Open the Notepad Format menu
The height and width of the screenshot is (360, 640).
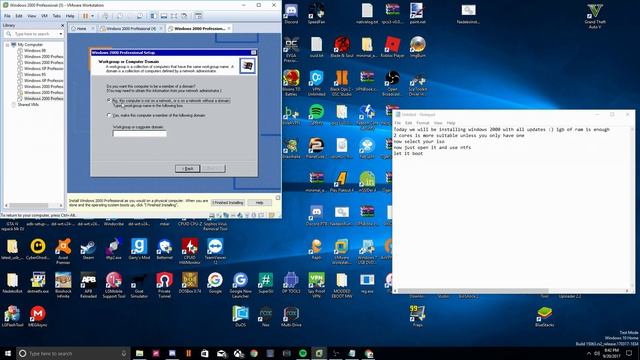pos(422,123)
